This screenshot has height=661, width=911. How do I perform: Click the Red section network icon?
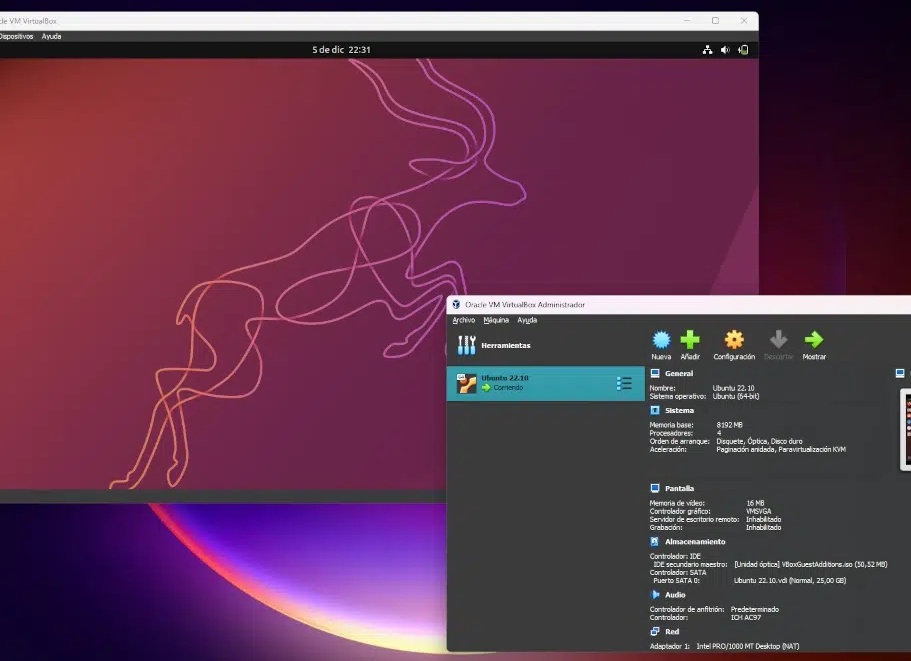[x=655, y=631]
